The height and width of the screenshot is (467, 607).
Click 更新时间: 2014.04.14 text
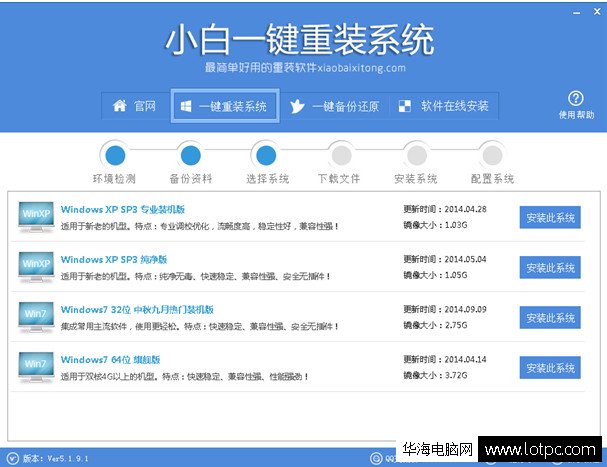coord(444,359)
